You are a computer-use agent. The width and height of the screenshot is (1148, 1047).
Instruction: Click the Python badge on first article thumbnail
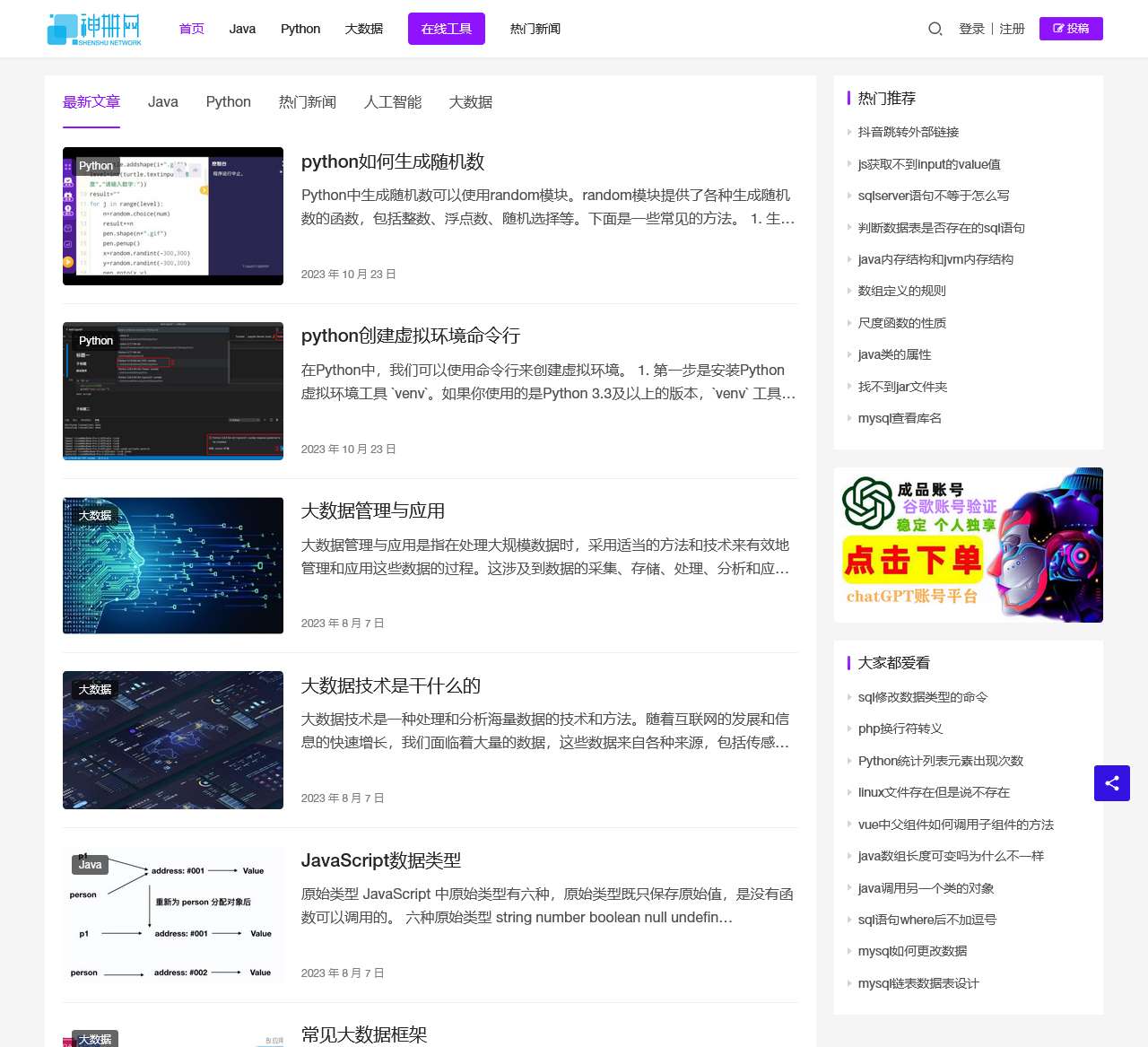[x=96, y=166]
